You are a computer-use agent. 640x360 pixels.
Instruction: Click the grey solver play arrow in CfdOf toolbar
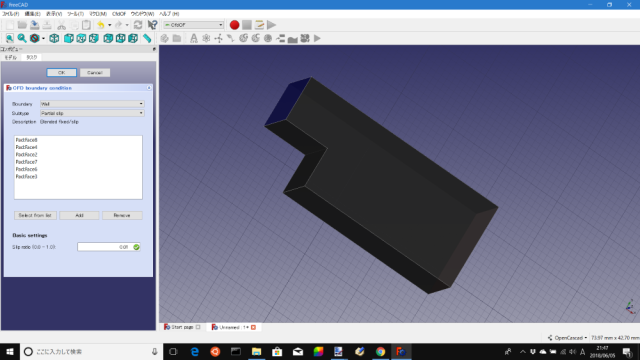pos(317,38)
